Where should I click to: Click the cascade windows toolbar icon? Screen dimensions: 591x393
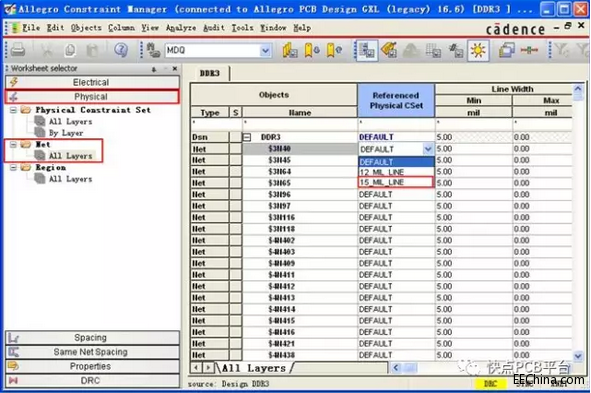point(506,50)
